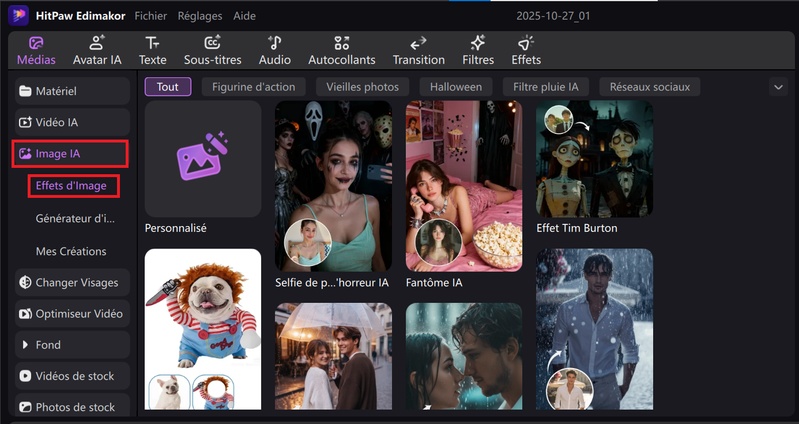
Task: Filter by Figurine d'action
Action: [x=253, y=87]
